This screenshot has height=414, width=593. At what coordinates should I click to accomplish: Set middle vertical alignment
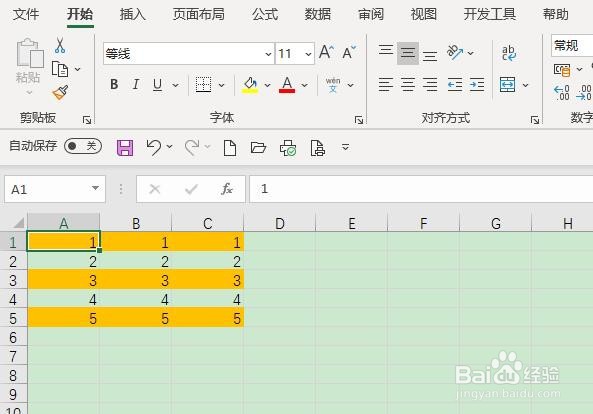tap(408, 53)
